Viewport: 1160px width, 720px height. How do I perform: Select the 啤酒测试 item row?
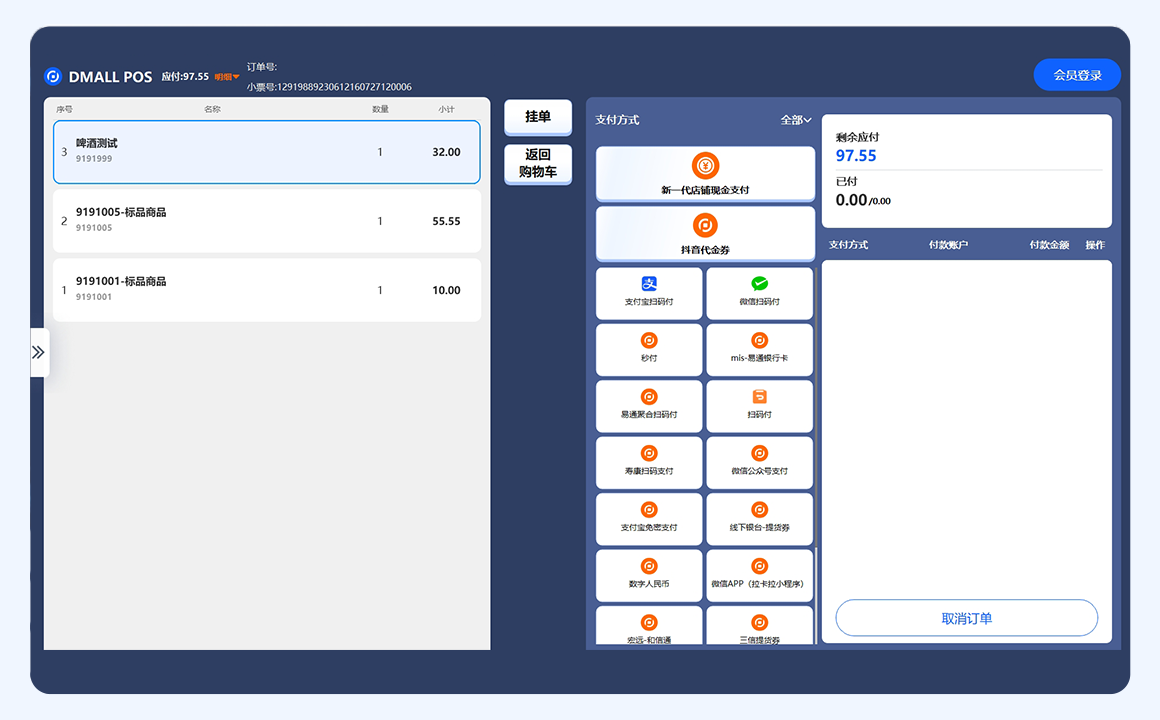click(266, 152)
